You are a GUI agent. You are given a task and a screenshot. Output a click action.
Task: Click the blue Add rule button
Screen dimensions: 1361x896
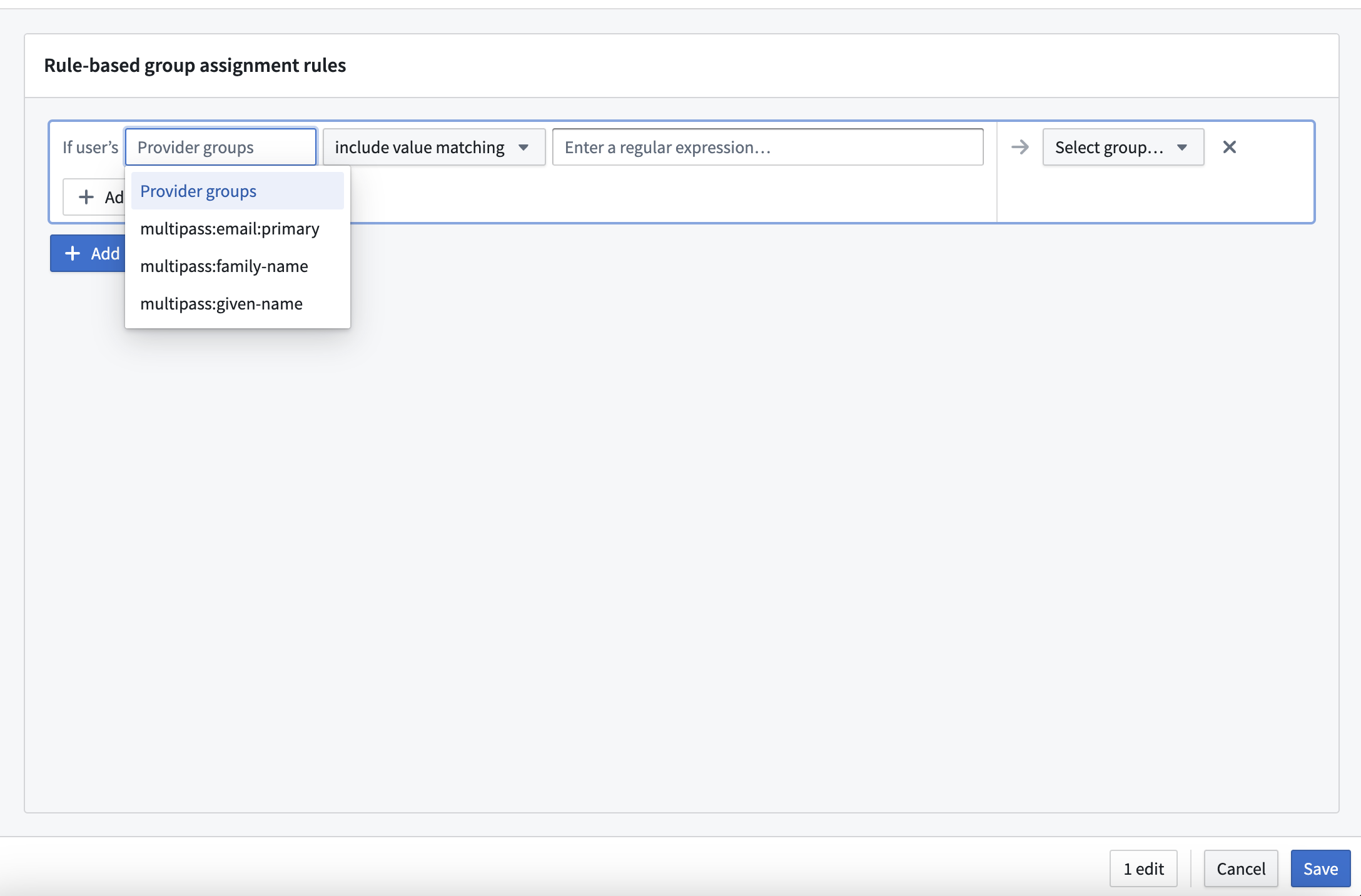(88, 253)
